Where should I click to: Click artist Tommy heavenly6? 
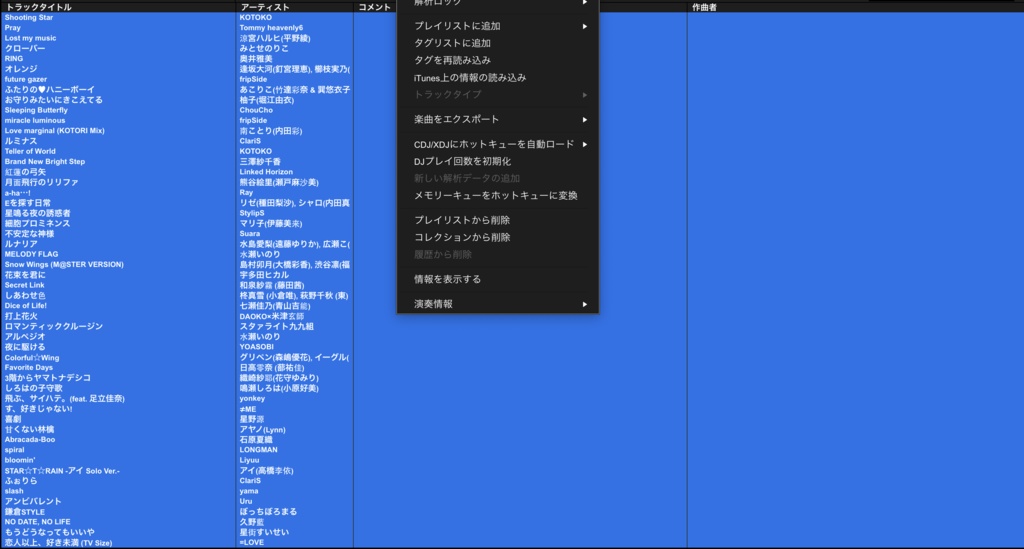coord(271,28)
